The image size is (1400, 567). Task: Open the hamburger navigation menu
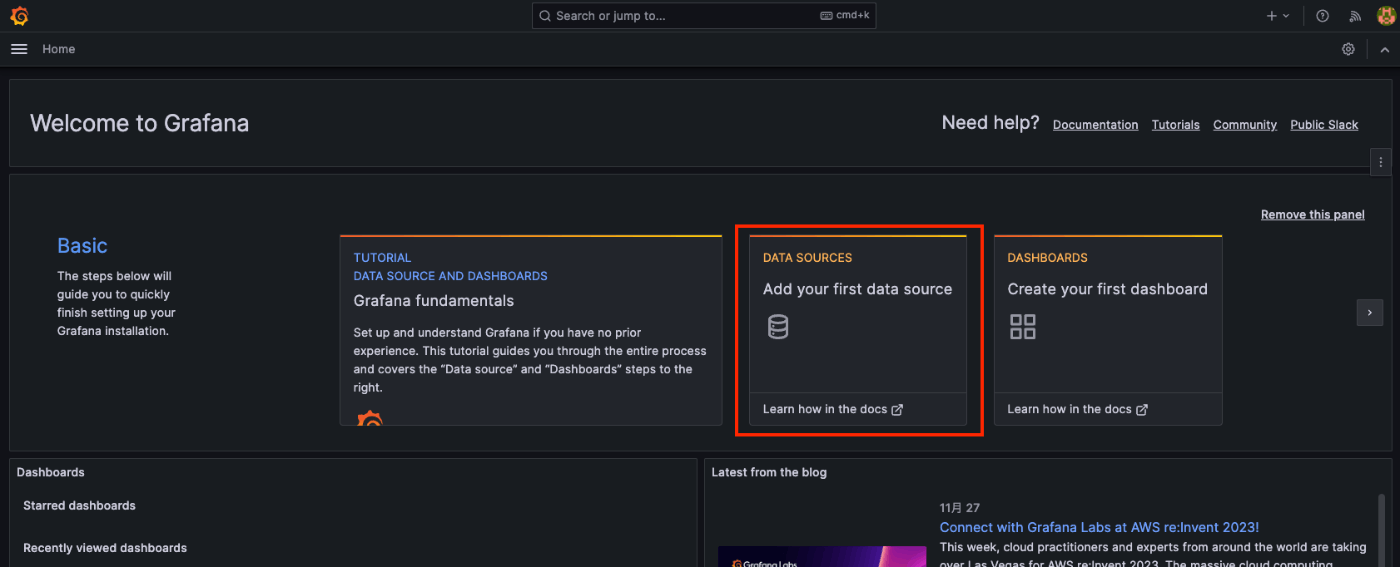tap(19, 49)
